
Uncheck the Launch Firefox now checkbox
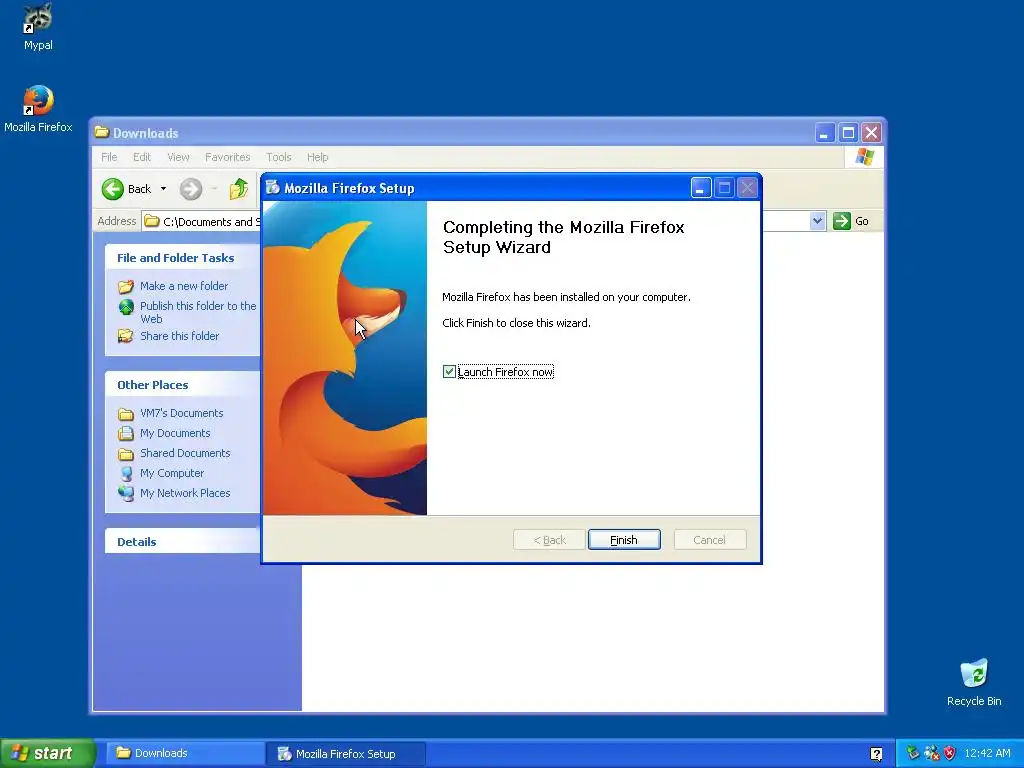coord(449,372)
